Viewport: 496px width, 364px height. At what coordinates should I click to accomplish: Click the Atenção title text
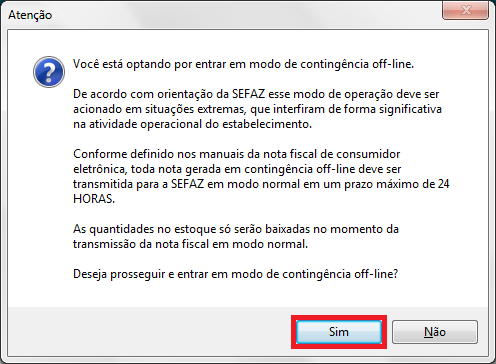[x=30, y=15]
